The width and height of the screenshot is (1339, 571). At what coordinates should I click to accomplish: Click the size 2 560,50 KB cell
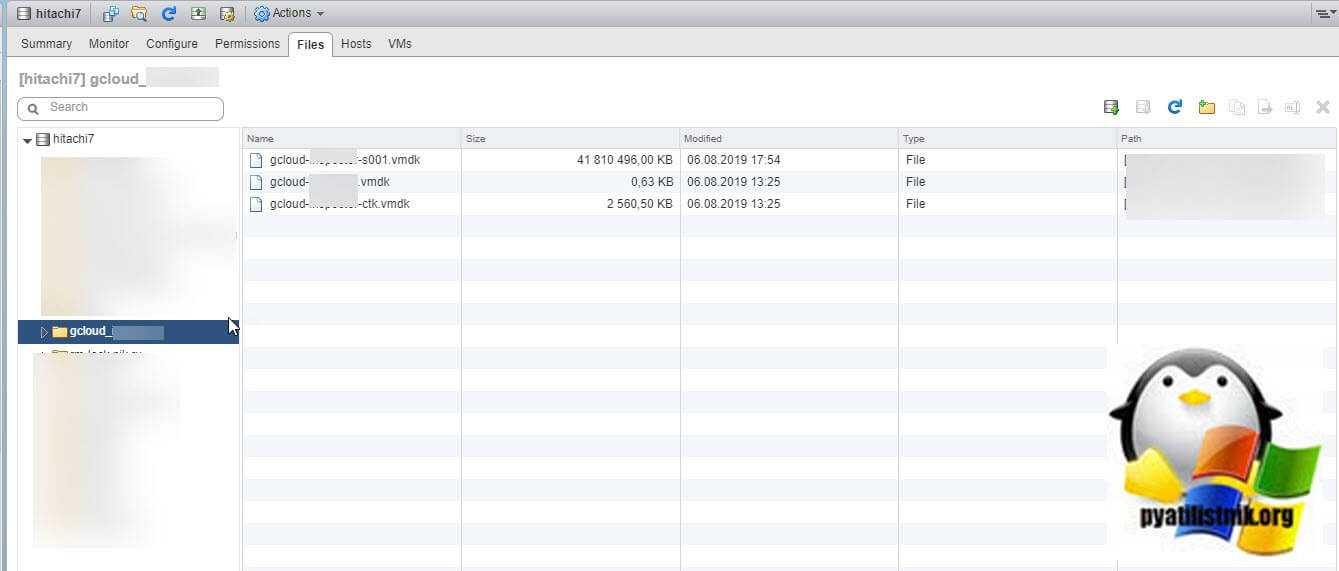click(641, 204)
